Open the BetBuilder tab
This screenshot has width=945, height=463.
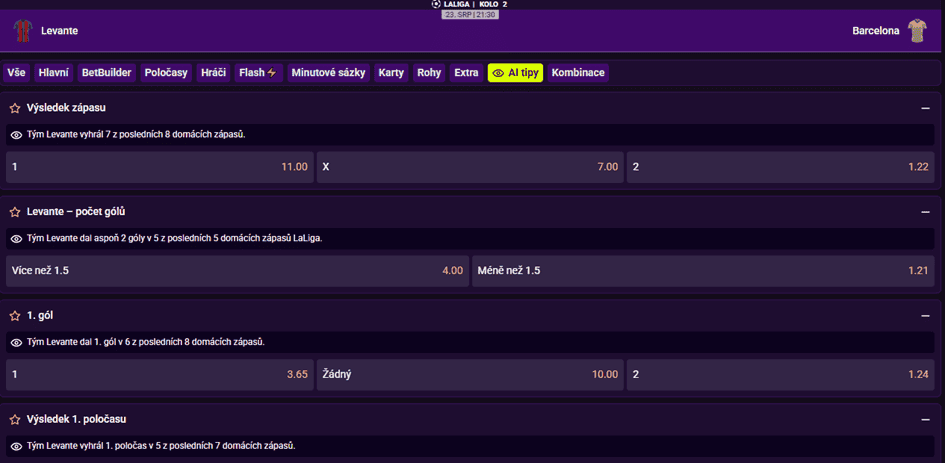pyautogui.click(x=107, y=73)
